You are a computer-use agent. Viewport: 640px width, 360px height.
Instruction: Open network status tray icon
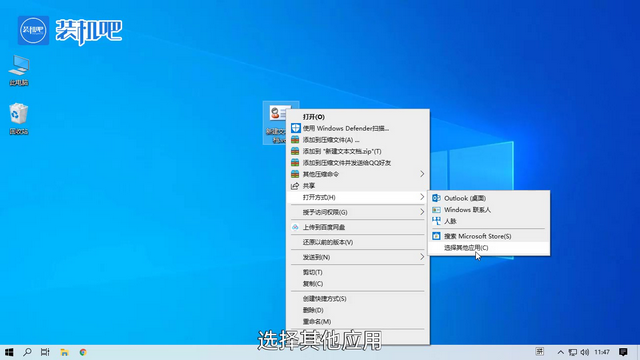coord(573,352)
